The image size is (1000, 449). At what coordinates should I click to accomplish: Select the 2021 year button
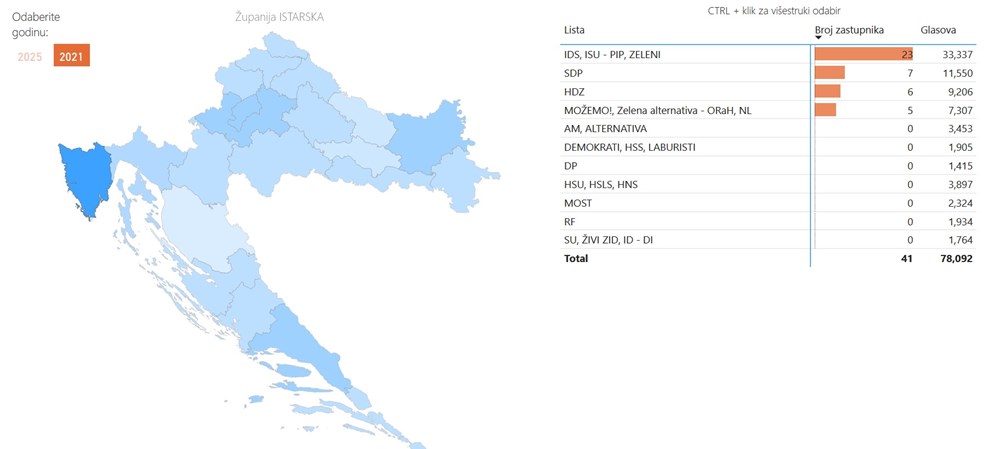coord(71,57)
